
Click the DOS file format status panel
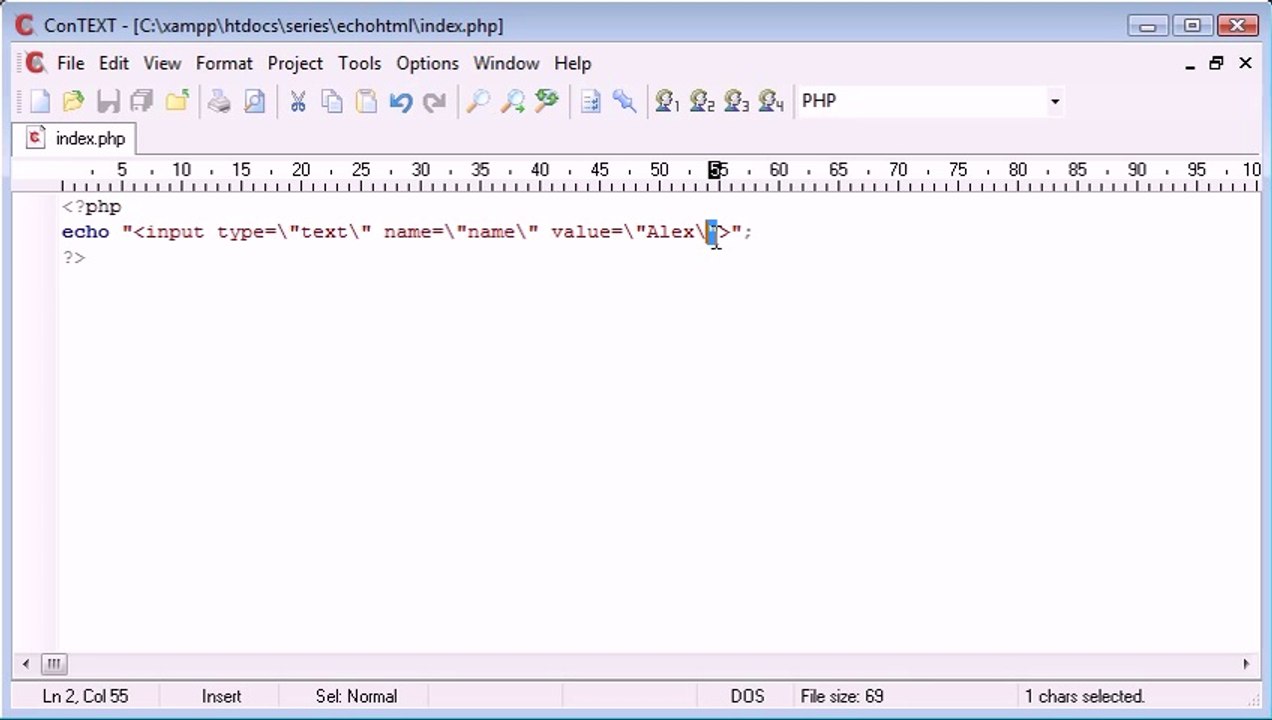coord(747,696)
